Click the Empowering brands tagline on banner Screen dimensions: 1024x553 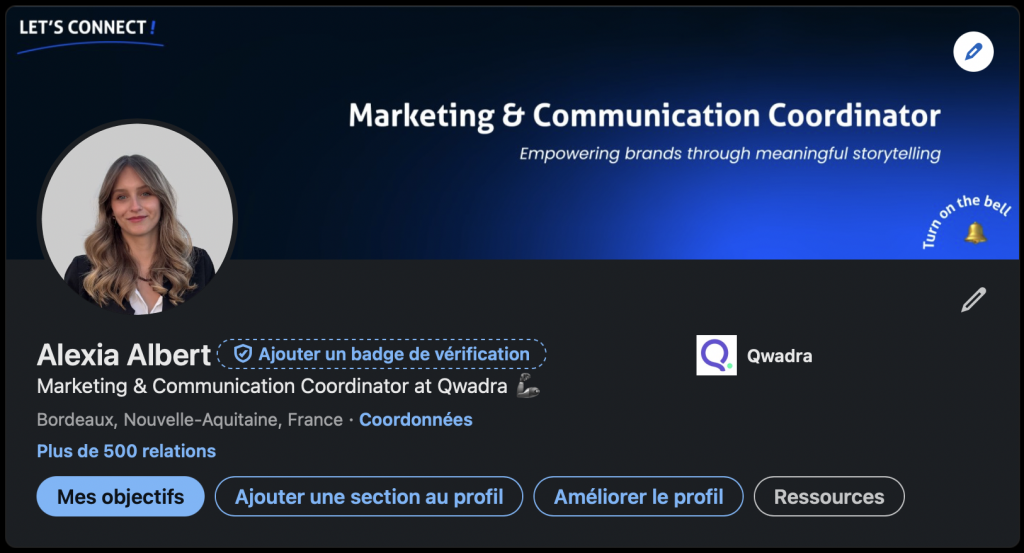click(730, 154)
